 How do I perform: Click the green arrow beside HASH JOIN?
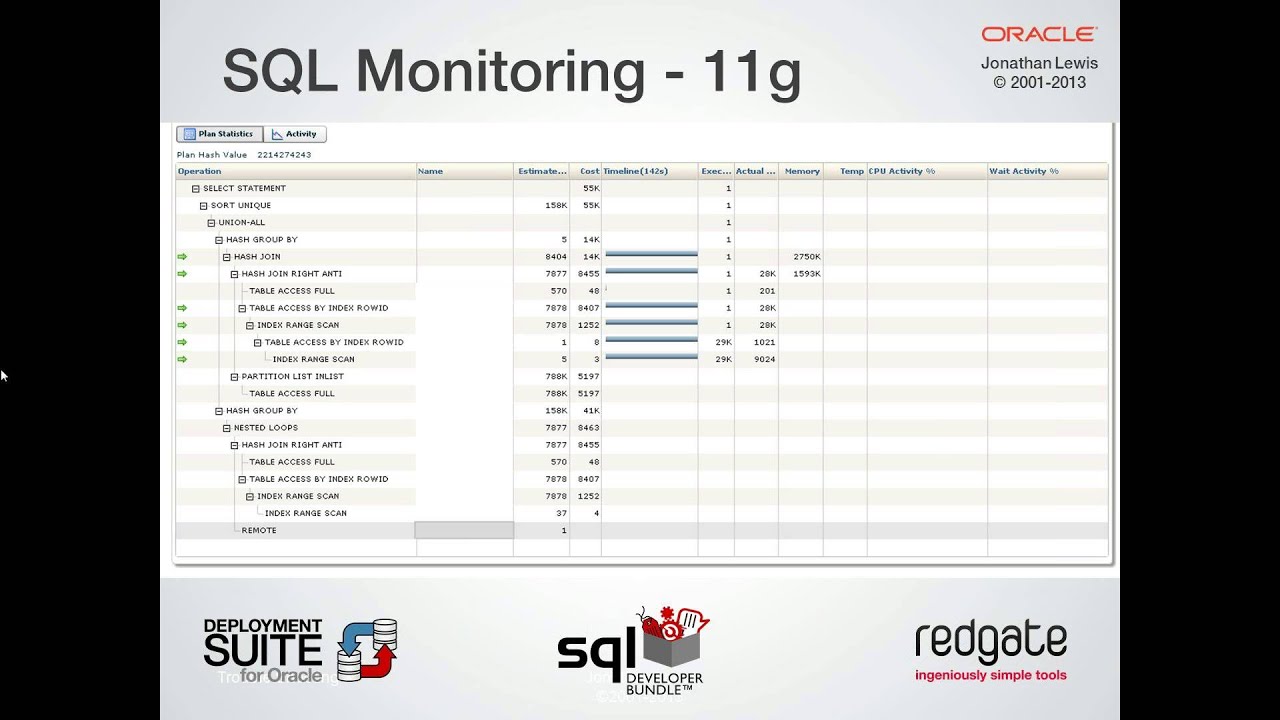coord(182,257)
